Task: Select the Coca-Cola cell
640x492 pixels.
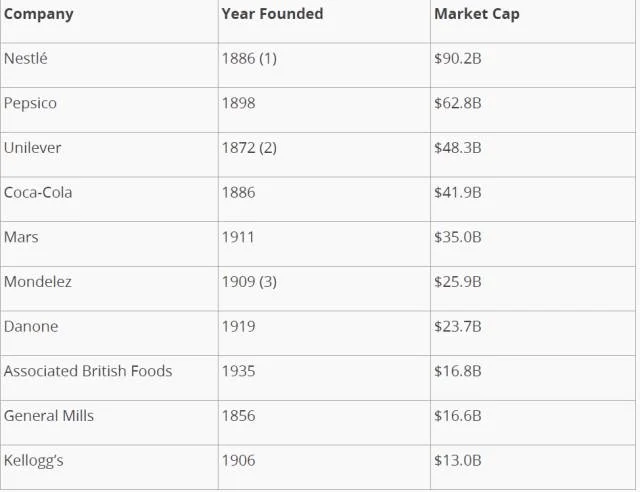Action: [x=38, y=193]
